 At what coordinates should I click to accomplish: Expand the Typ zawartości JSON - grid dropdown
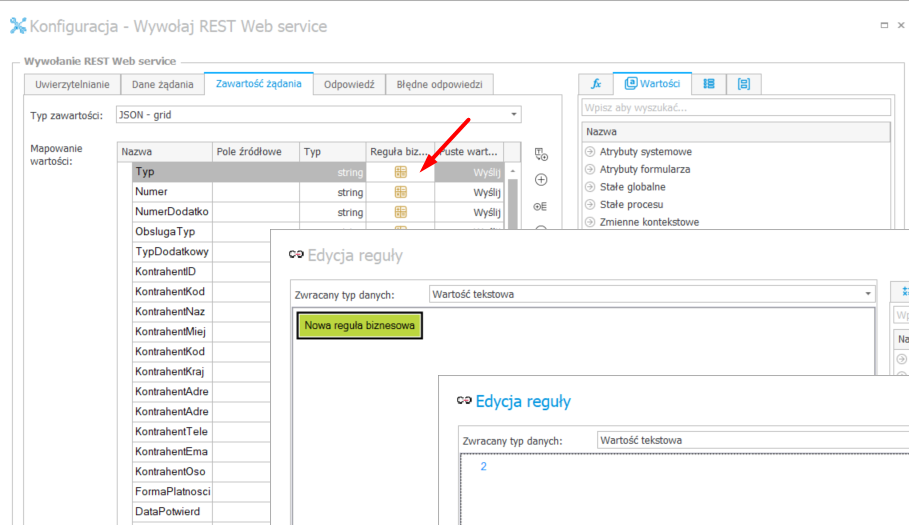(514, 115)
